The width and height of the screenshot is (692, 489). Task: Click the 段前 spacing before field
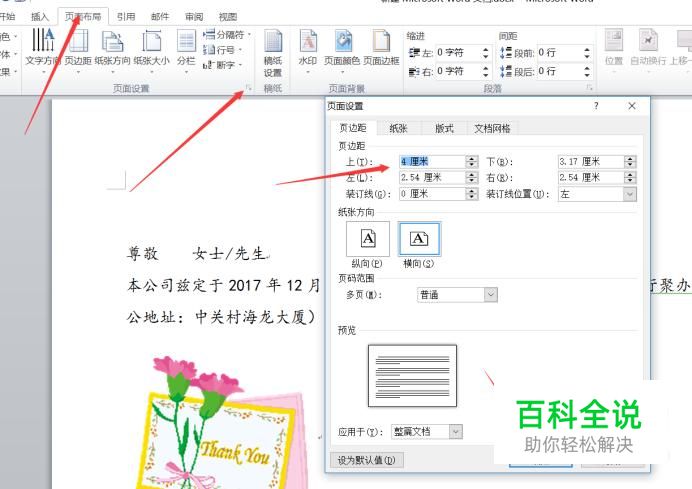click(x=559, y=53)
